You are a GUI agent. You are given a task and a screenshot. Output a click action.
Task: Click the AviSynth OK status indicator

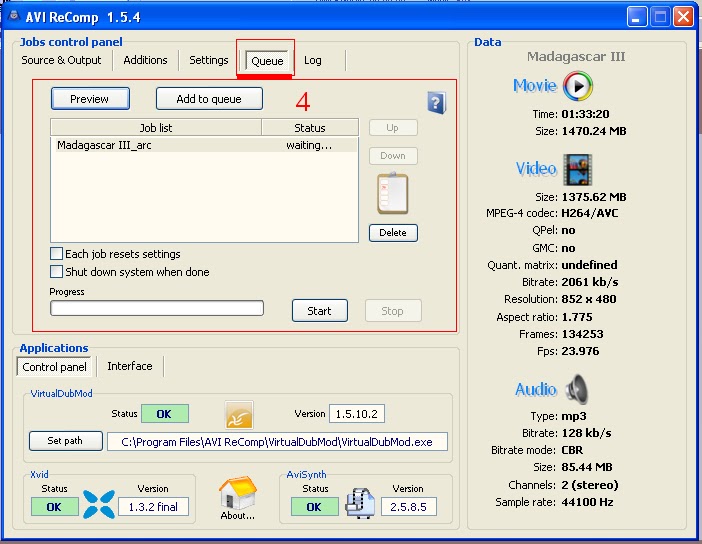tap(315, 507)
